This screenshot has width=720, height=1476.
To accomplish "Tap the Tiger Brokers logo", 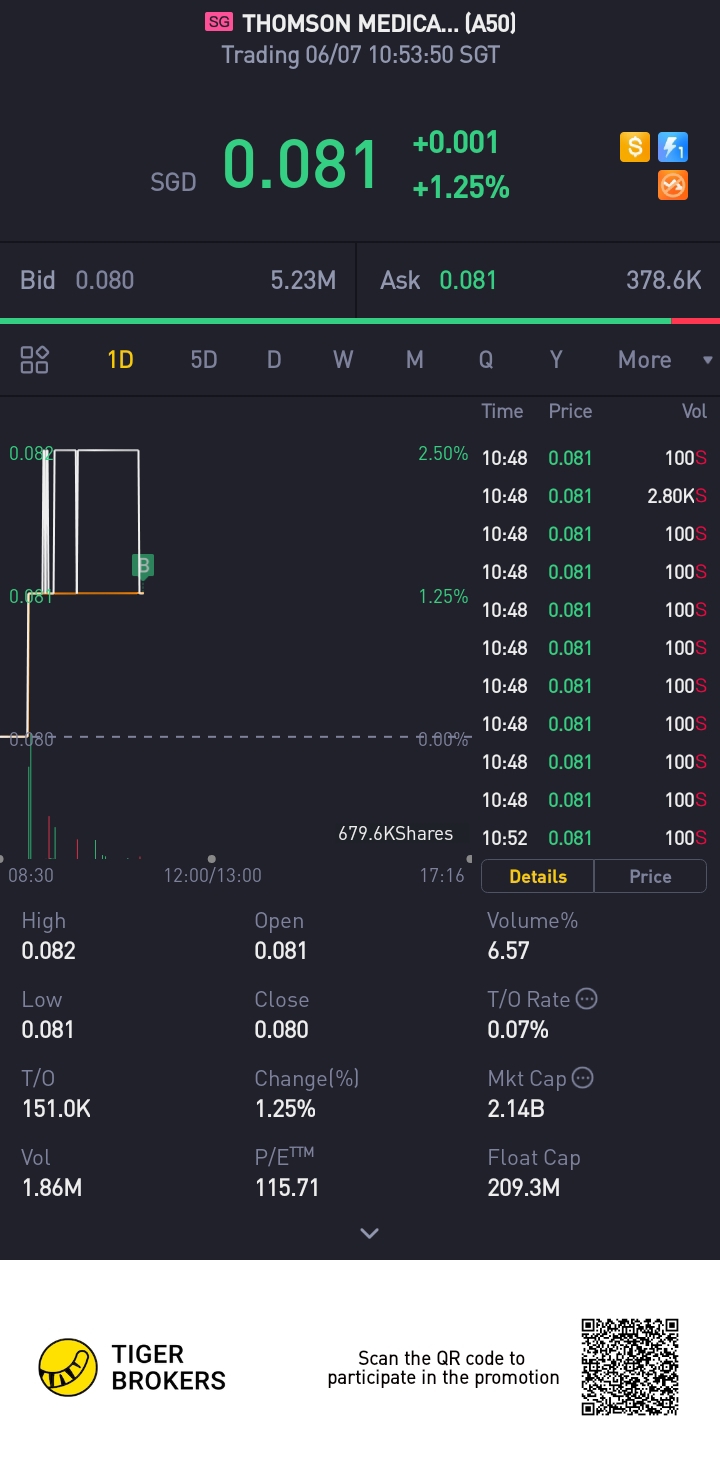I will coord(132,1368).
